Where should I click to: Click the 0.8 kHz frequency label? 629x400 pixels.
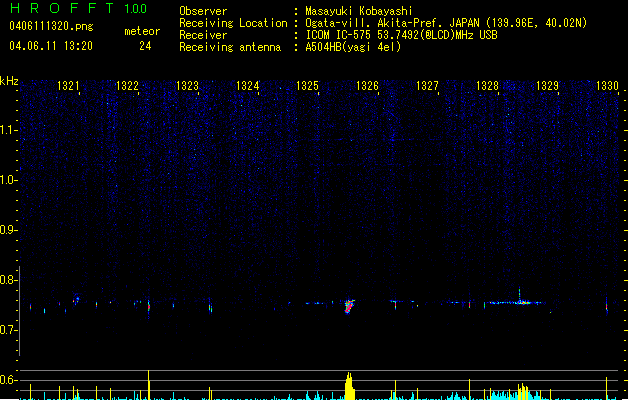click(x=8, y=280)
